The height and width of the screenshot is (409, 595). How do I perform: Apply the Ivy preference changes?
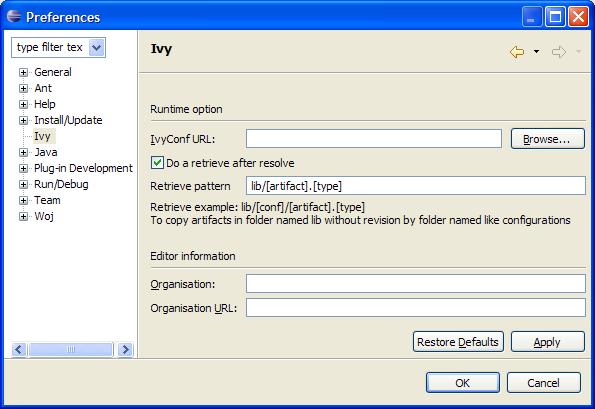click(548, 341)
